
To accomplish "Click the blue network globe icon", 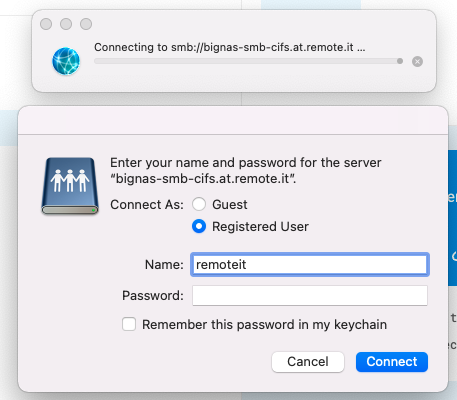I will (x=66, y=61).
